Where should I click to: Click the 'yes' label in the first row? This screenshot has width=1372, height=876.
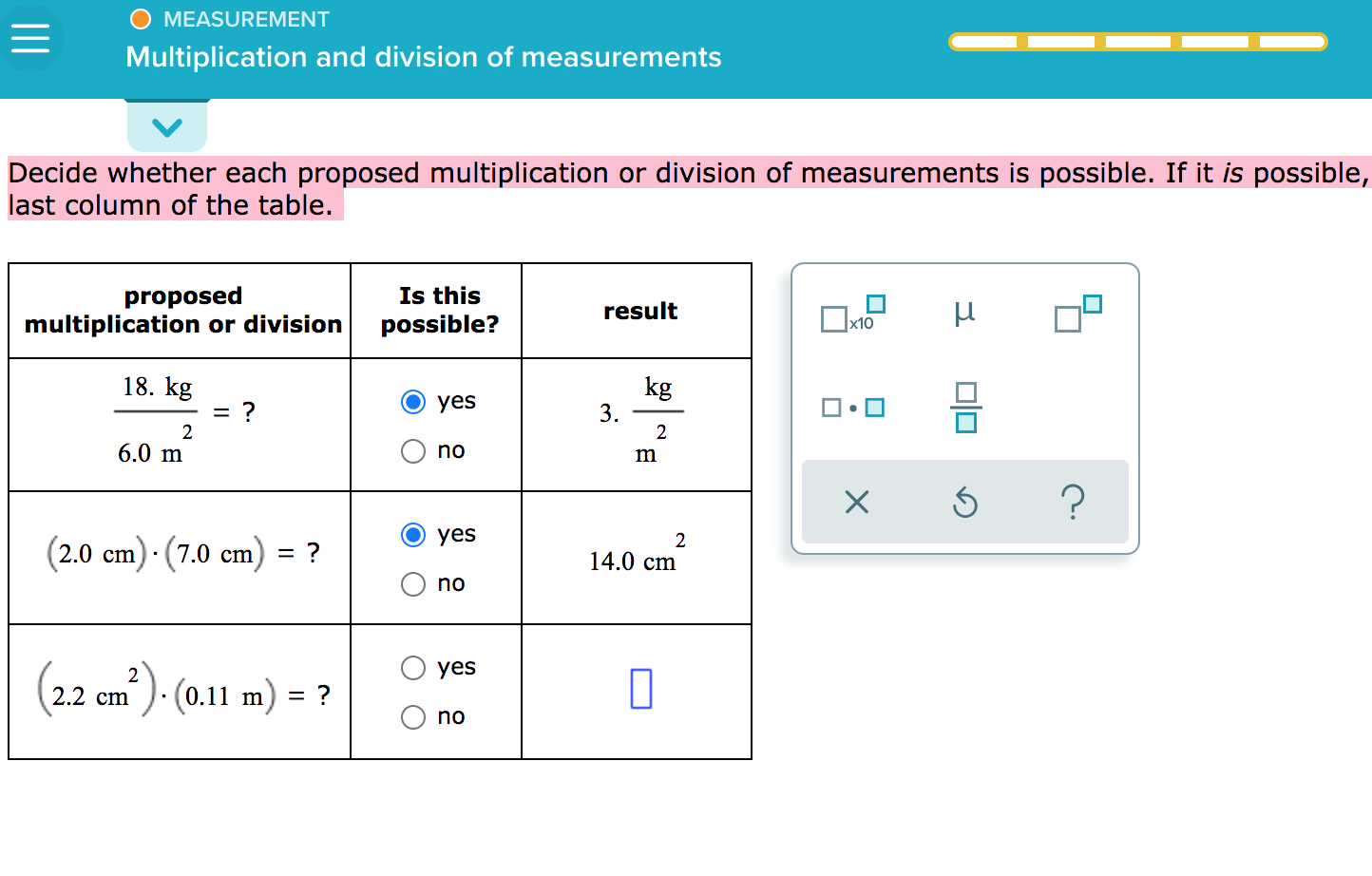point(455,401)
